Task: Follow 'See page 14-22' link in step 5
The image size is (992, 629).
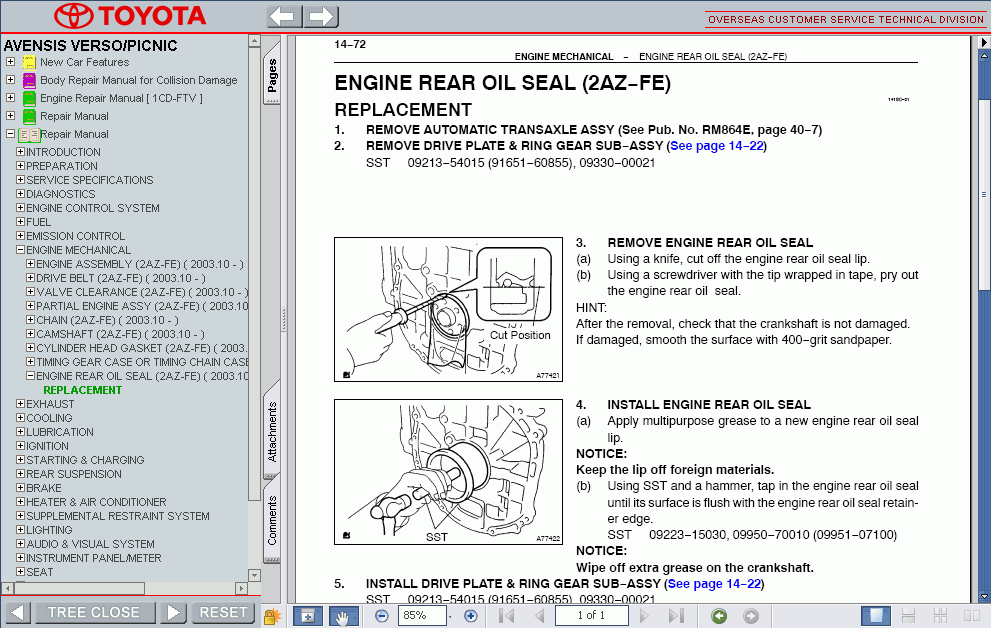Action: (x=714, y=584)
